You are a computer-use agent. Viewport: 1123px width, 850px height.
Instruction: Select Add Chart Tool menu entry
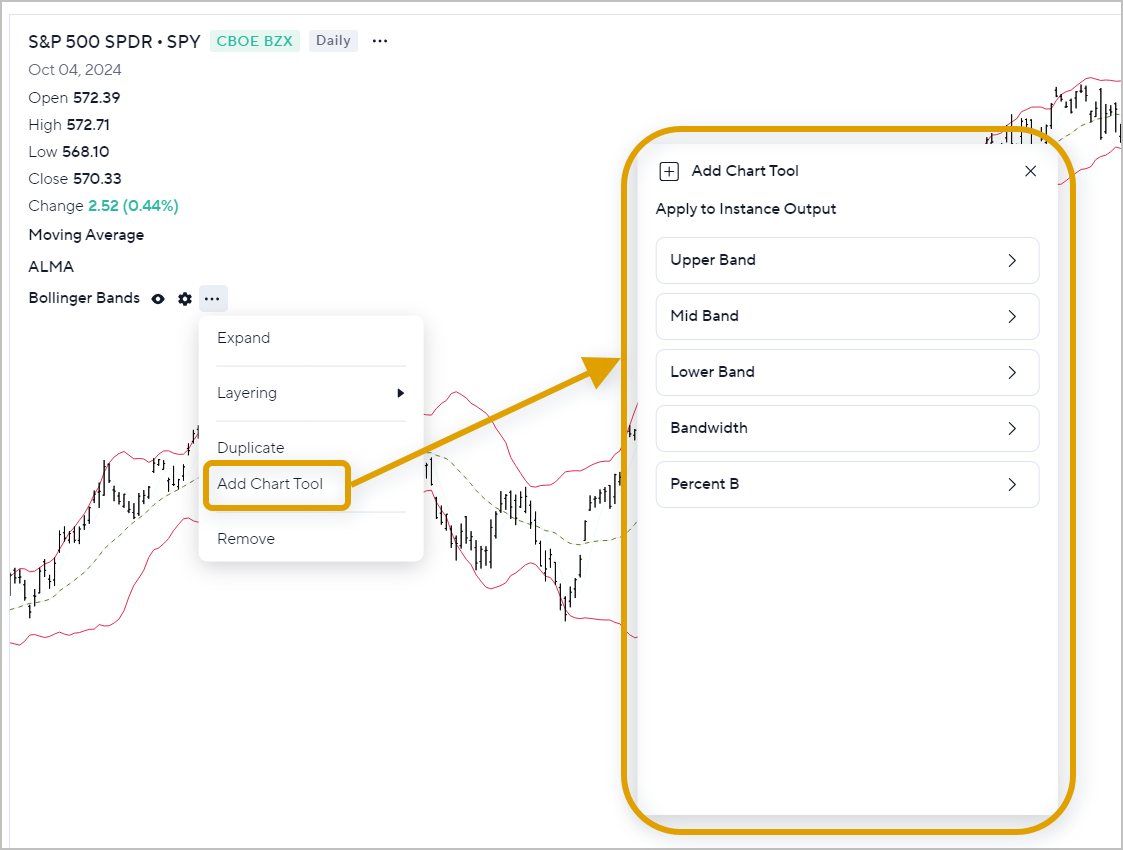[270, 484]
